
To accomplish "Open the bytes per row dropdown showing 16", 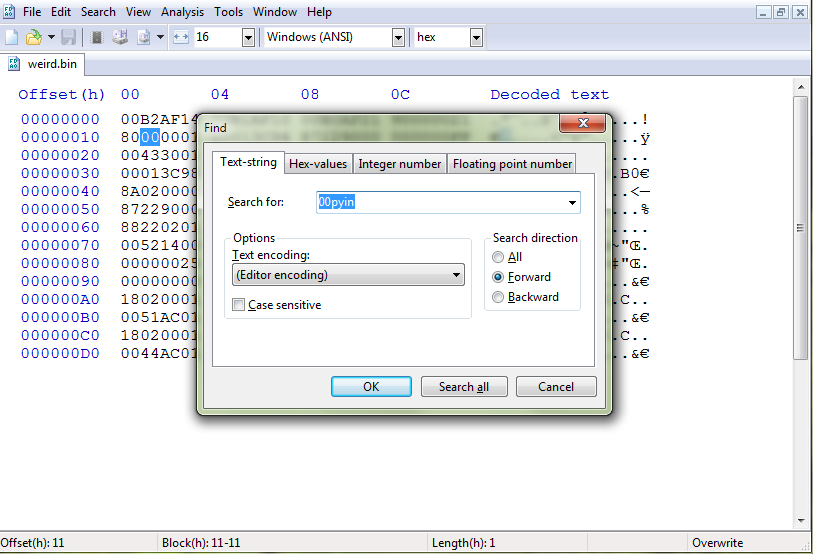I will [x=248, y=37].
